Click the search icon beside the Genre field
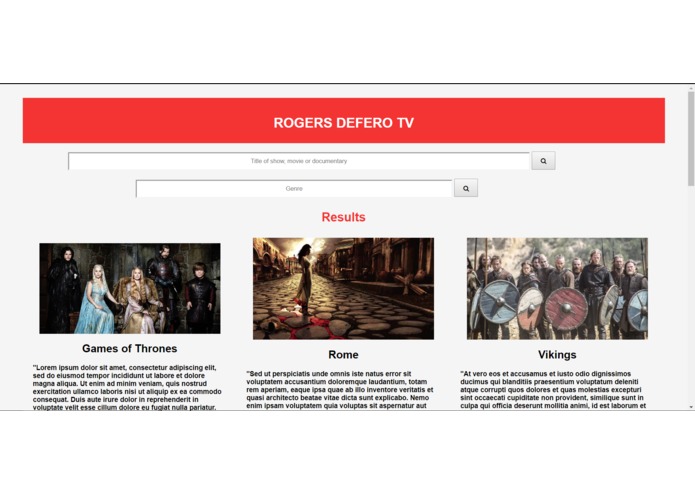 tap(466, 188)
